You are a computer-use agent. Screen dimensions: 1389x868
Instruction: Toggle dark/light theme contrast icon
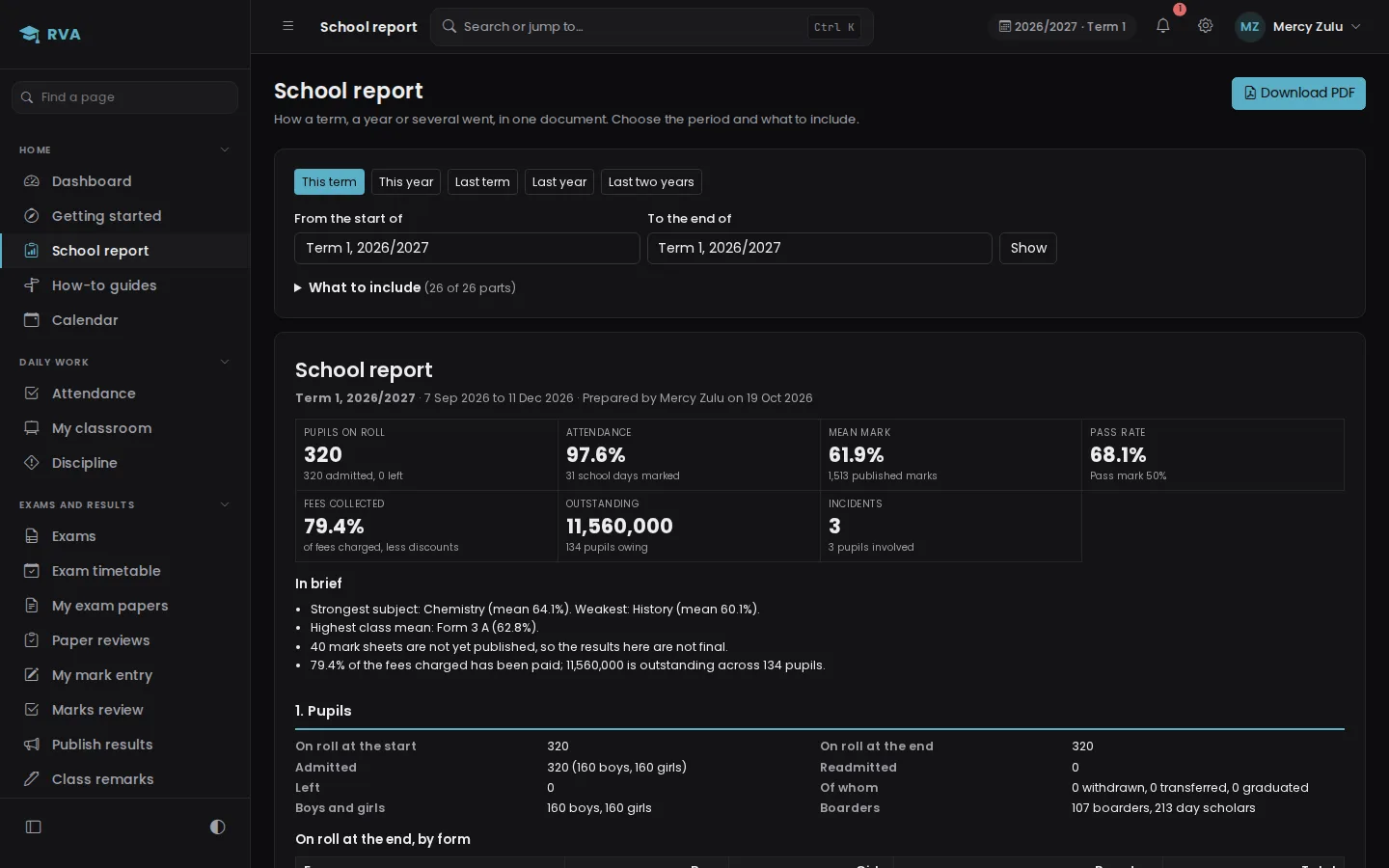click(217, 827)
